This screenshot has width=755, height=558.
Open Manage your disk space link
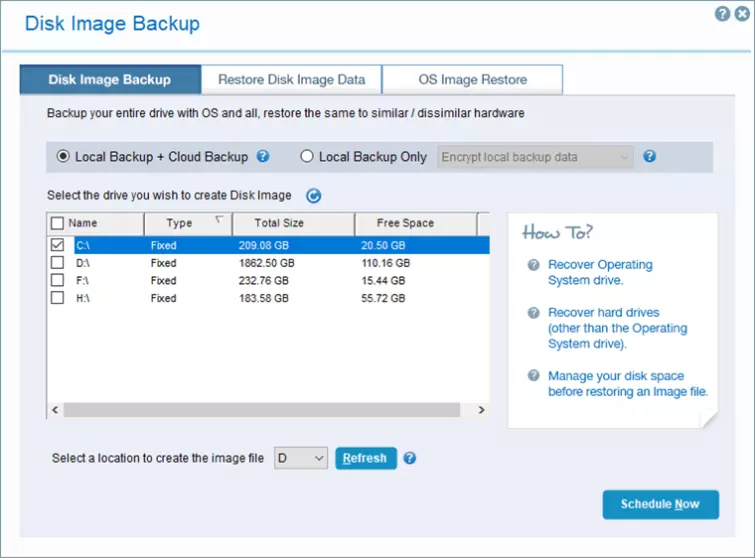(x=628, y=384)
